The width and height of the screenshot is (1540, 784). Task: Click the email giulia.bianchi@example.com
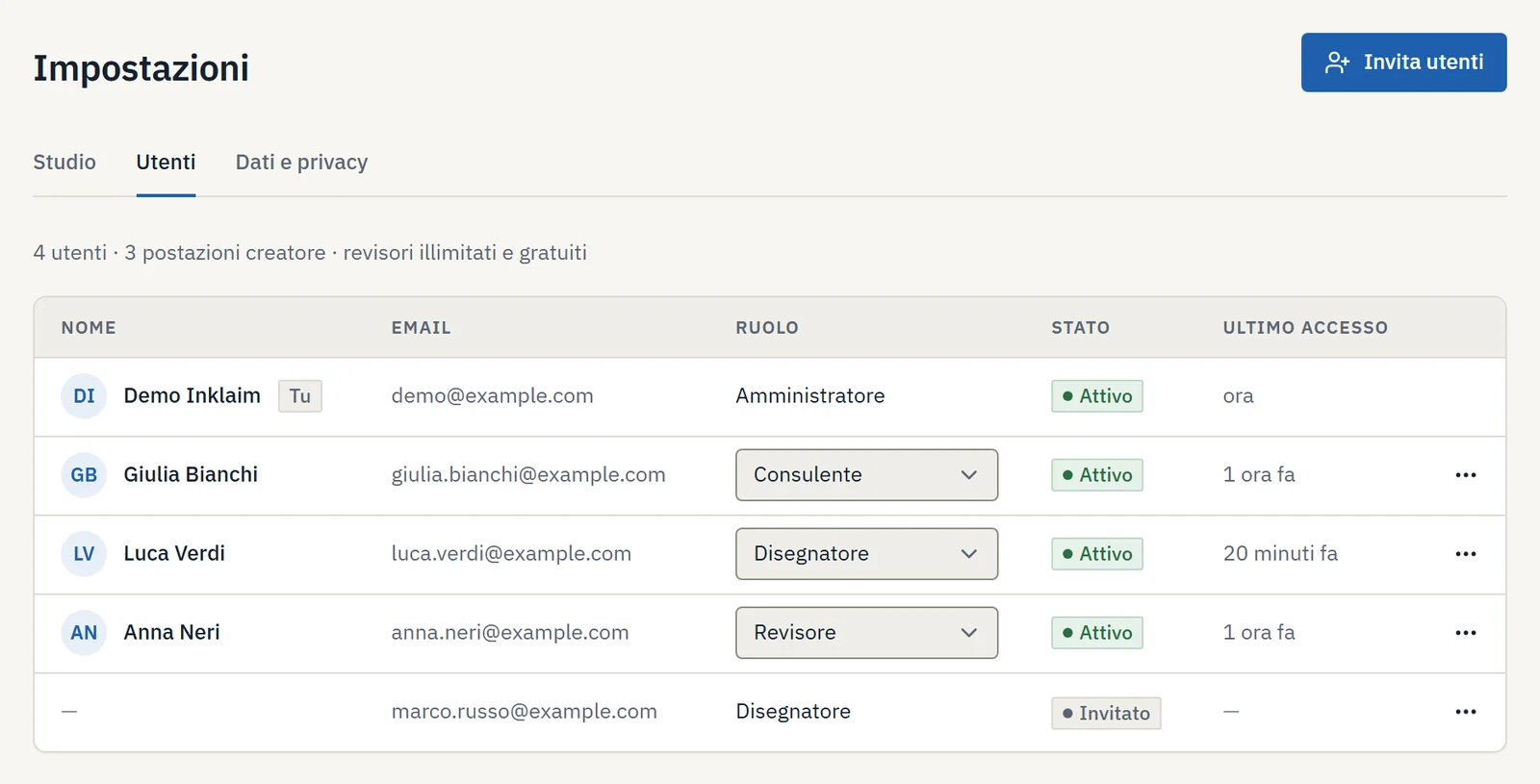point(528,475)
